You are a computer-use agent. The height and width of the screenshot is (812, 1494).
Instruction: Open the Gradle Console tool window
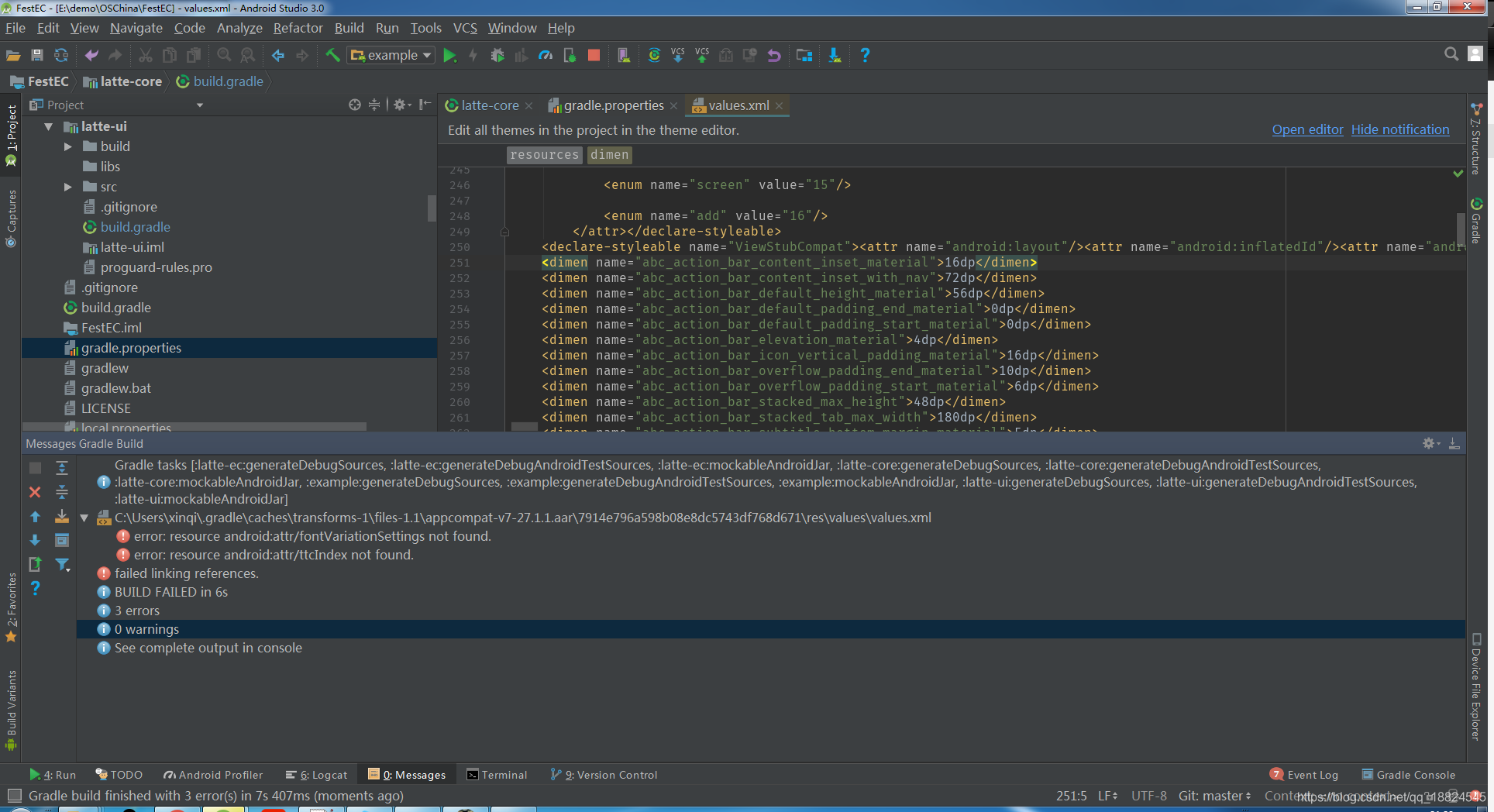point(1409,775)
